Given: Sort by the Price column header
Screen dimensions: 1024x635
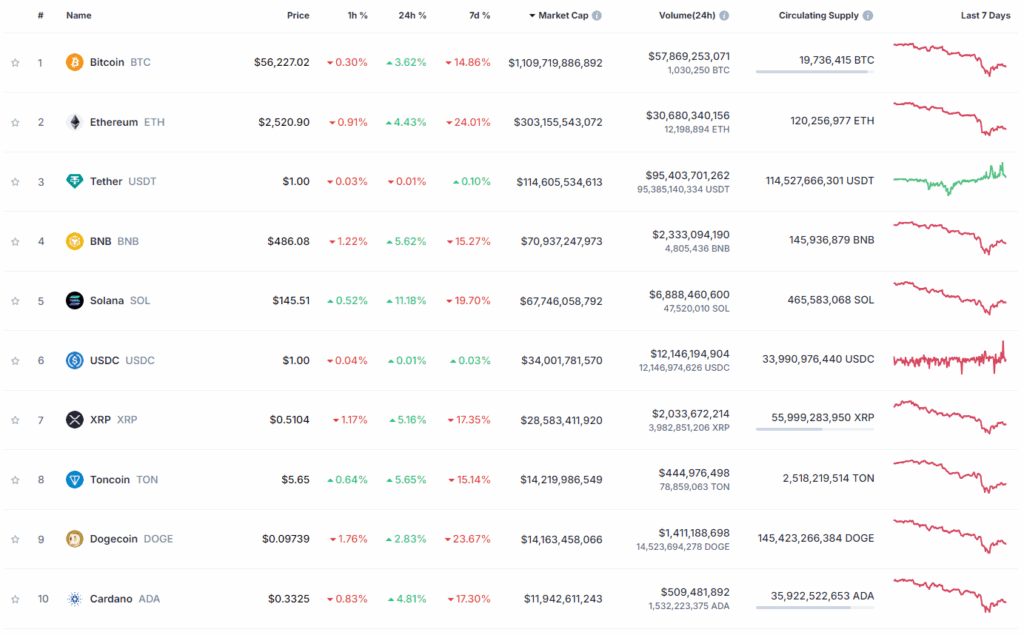Looking at the screenshot, I should click(x=298, y=16).
